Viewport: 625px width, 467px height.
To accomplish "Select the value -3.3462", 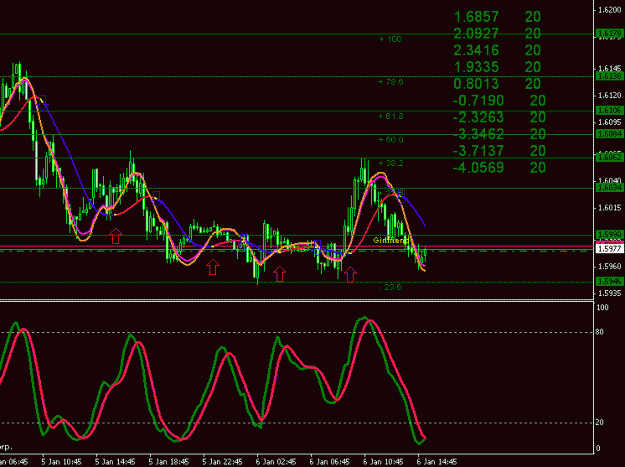I will pyautogui.click(x=478, y=134).
